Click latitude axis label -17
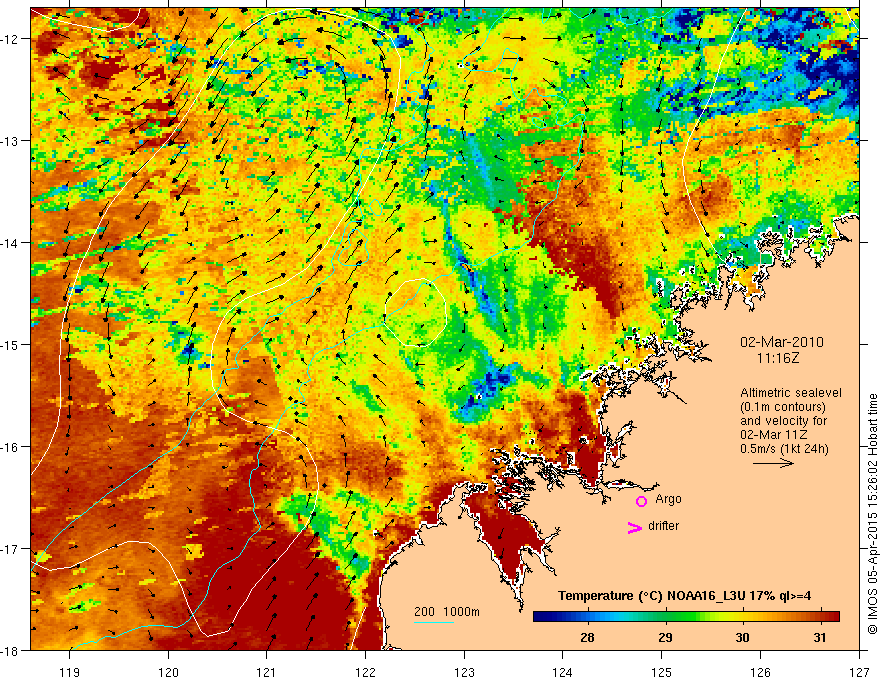This screenshot has width=880, height=680. [12, 548]
